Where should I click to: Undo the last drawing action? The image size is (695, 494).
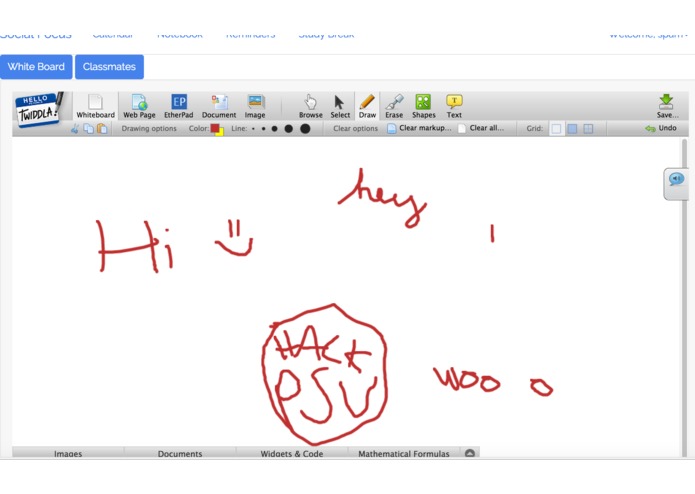pyautogui.click(x=661, y=128)
